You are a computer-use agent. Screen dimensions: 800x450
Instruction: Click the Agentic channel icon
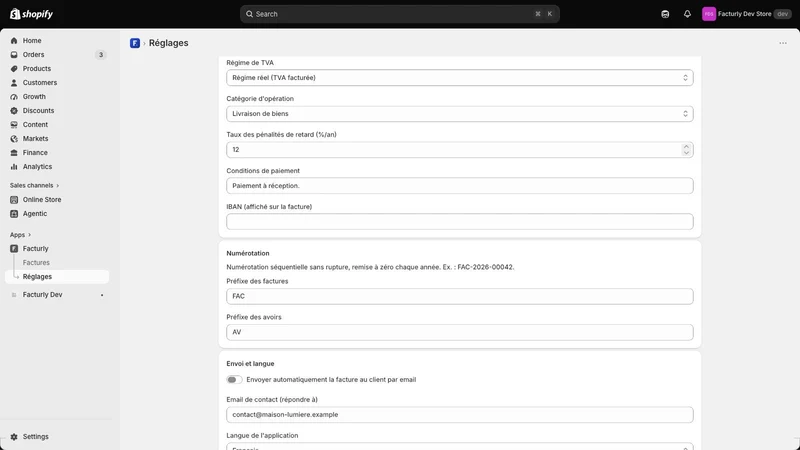(x=14, y=214)
